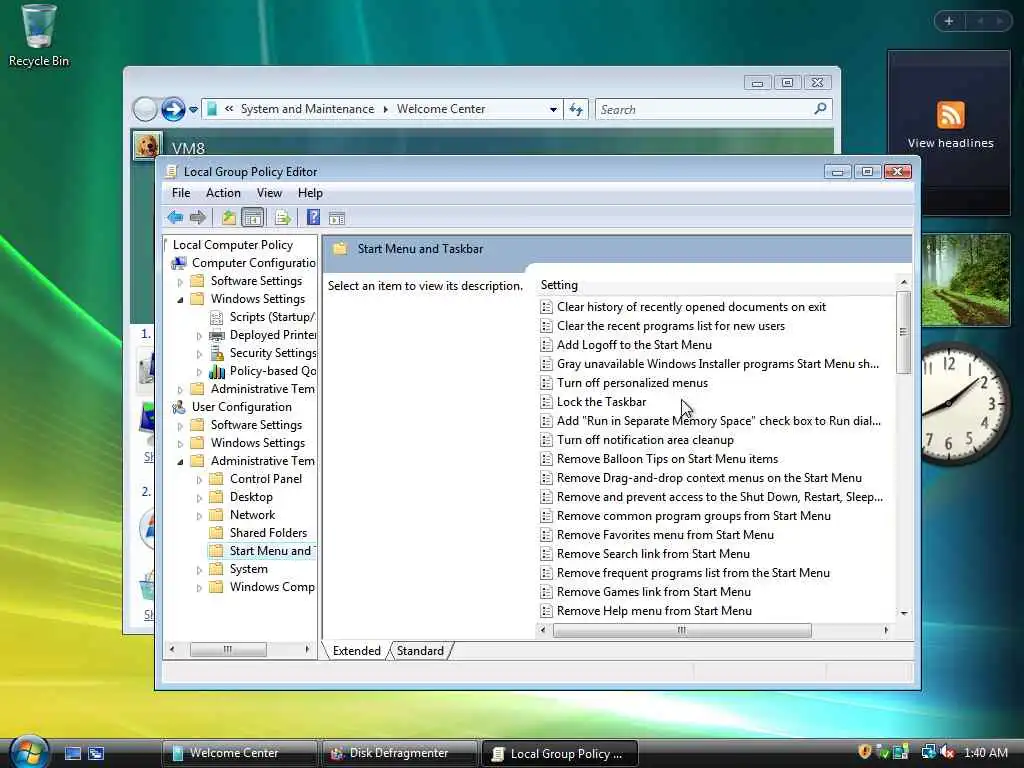Click the search magnifier in Welcome Center
Viewport: 1024px width, 768px height.
click(x=820, y=108)
